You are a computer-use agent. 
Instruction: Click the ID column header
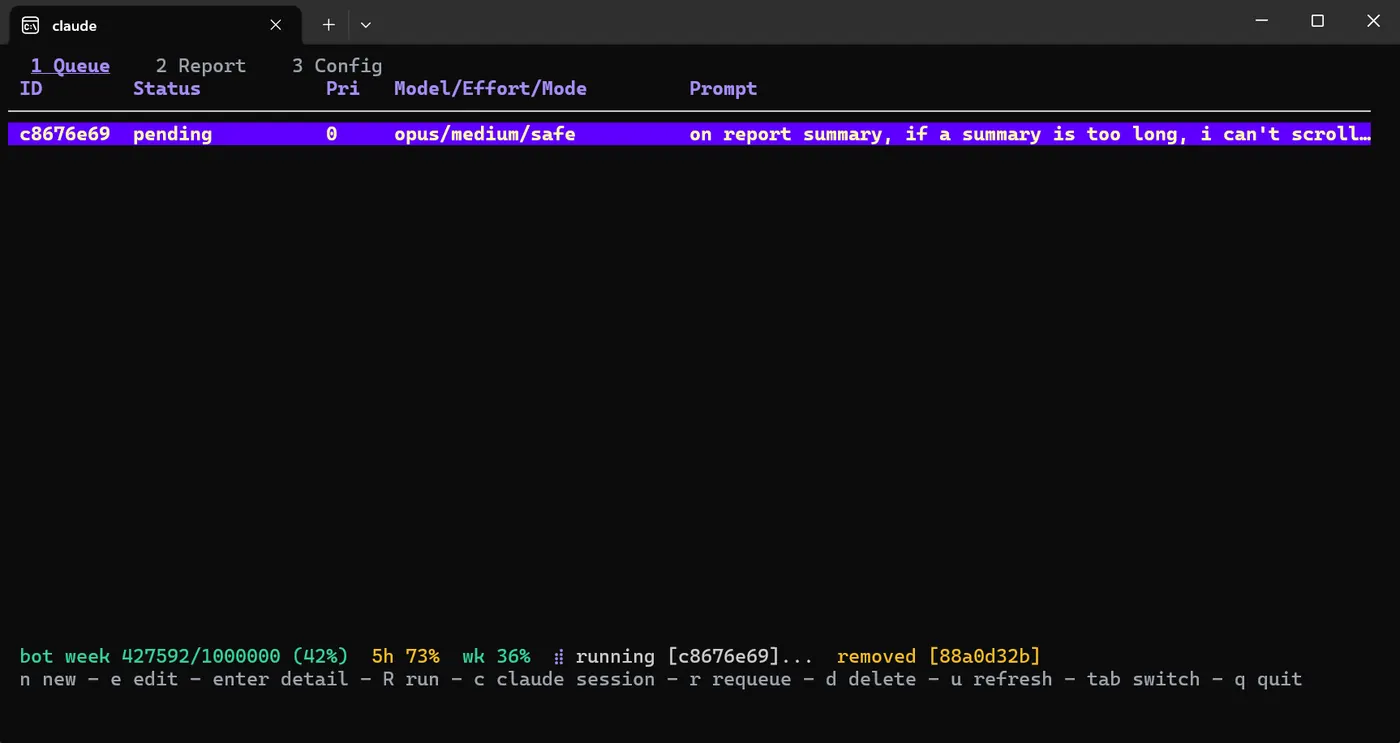coord(31,89)
